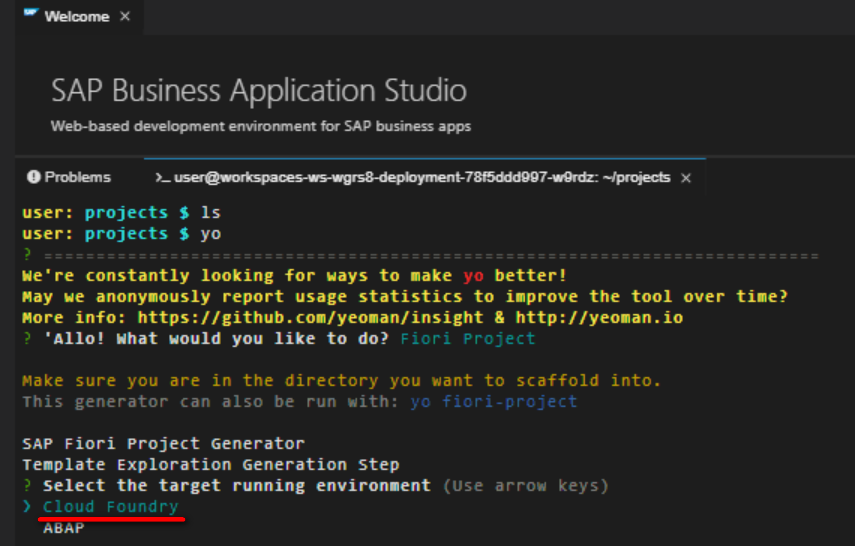Open the http://yeoman.io link
Screen dimensions: 855x546
click(599, 317)
